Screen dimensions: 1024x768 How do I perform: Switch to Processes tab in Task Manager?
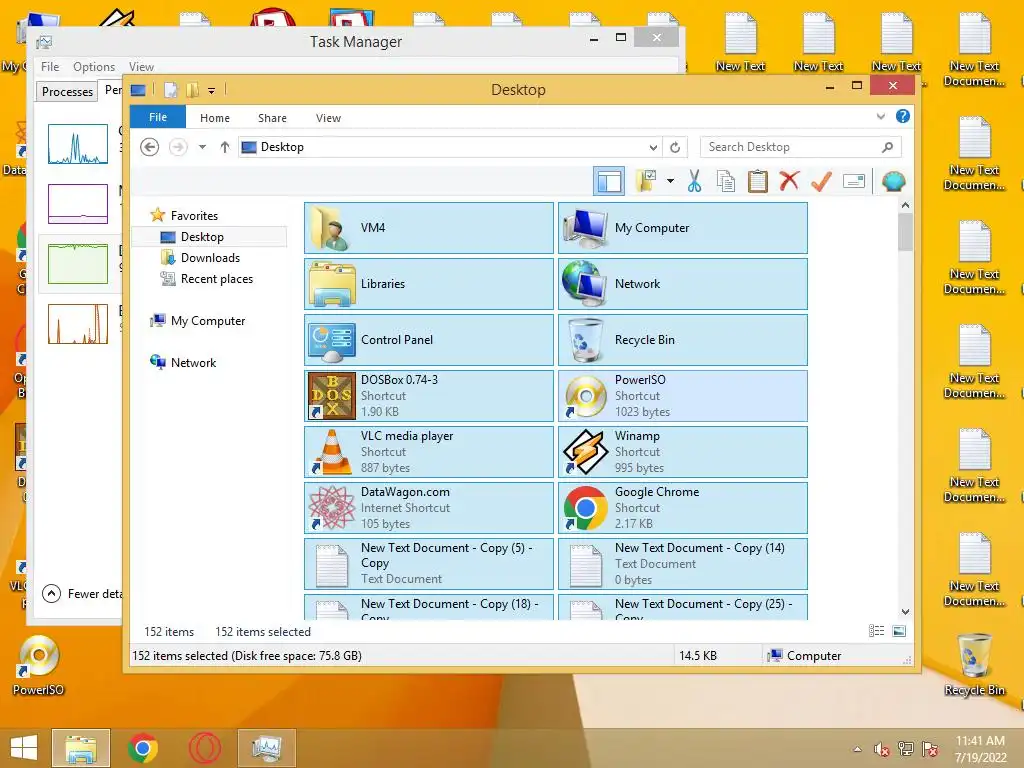pyautogui.click(x=67, y=91)
